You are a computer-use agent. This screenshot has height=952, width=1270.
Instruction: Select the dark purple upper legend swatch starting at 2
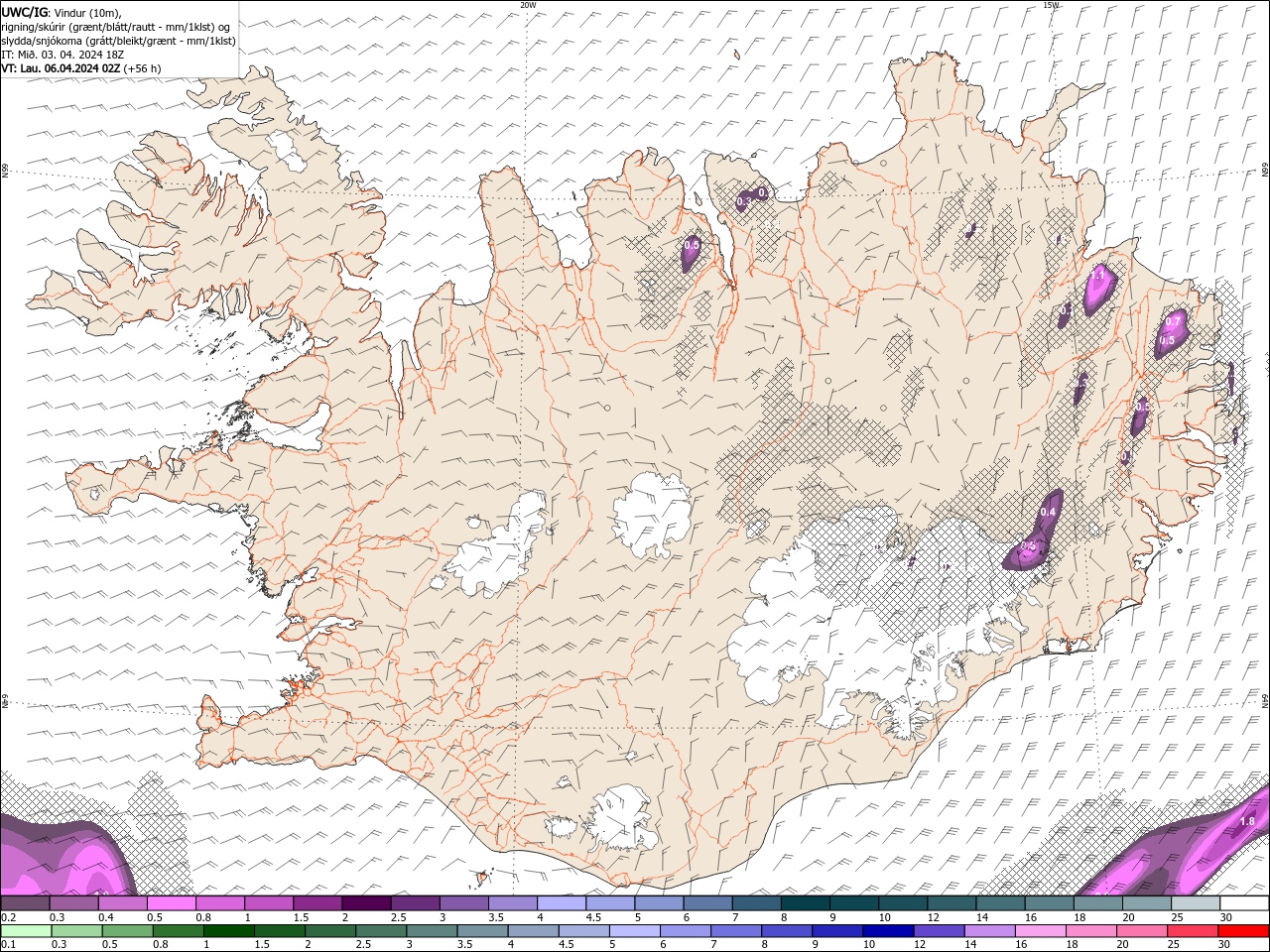[x=365, y=903]
